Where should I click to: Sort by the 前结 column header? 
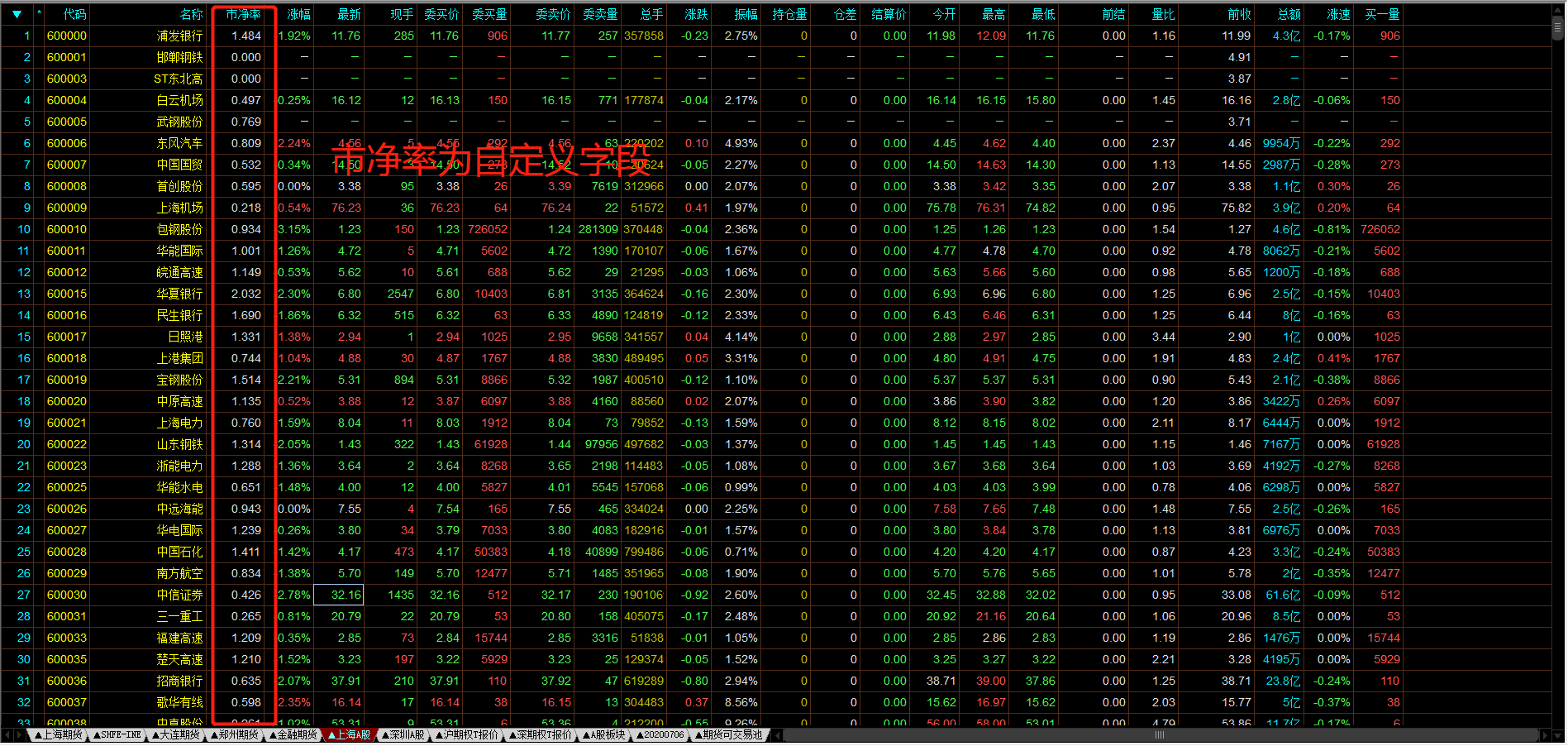(x=1113, y=14)
